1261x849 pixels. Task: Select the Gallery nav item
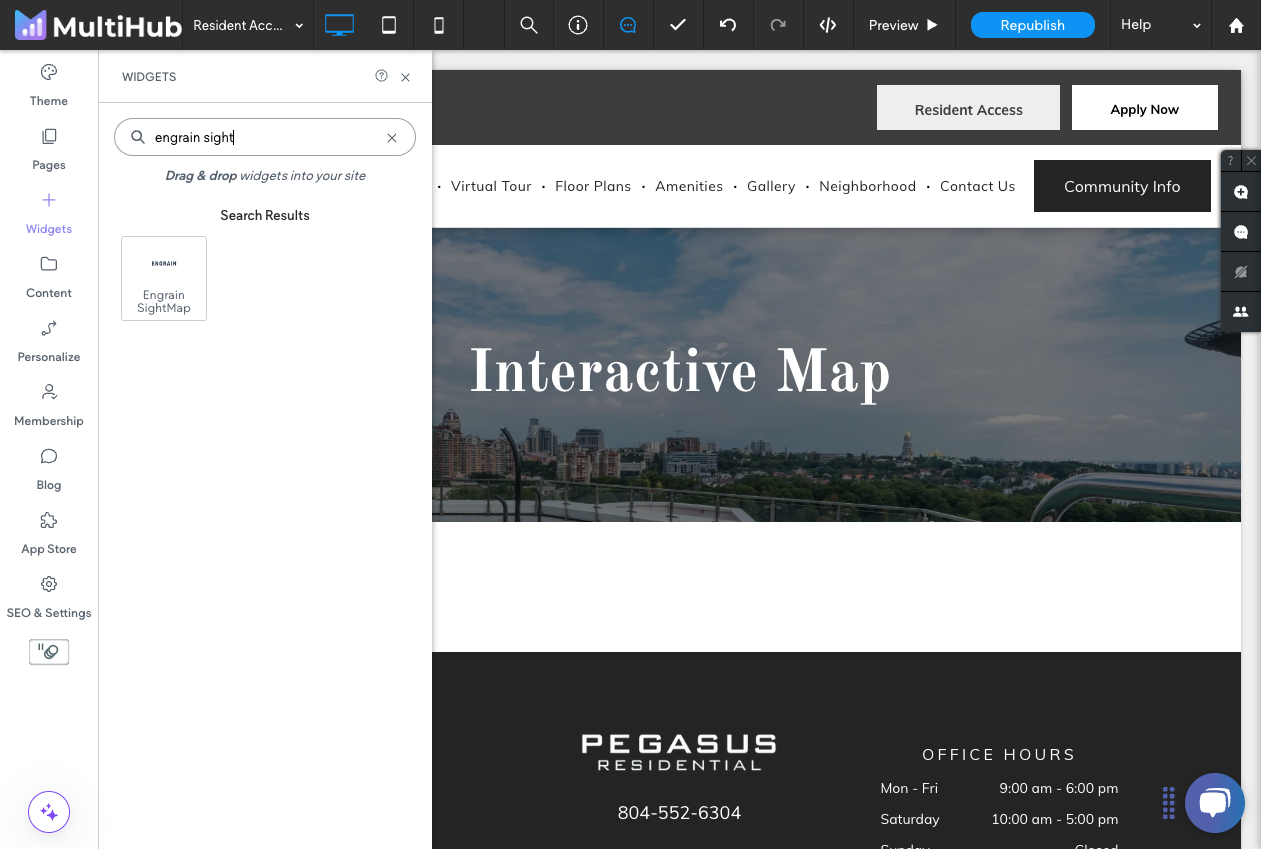tap(771, 186)
